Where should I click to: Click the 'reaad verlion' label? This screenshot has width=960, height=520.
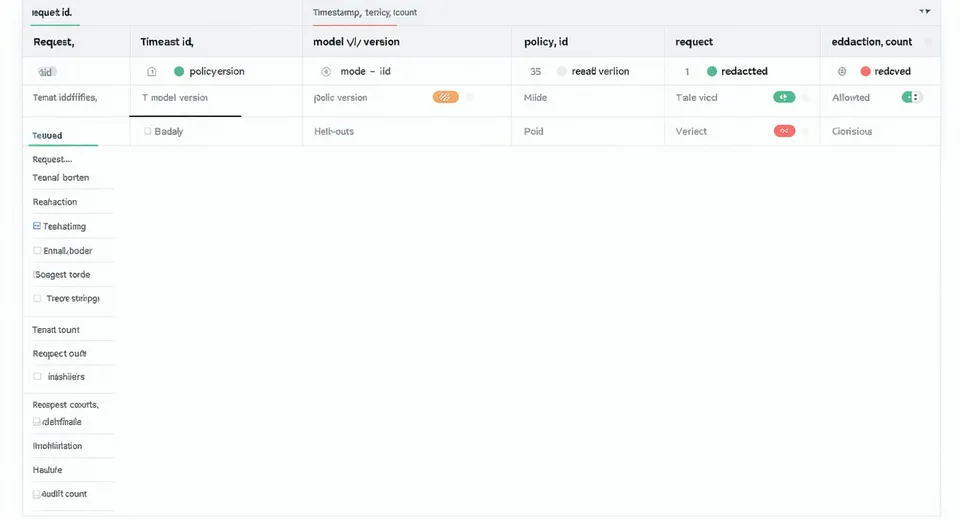tap(600, 71)
